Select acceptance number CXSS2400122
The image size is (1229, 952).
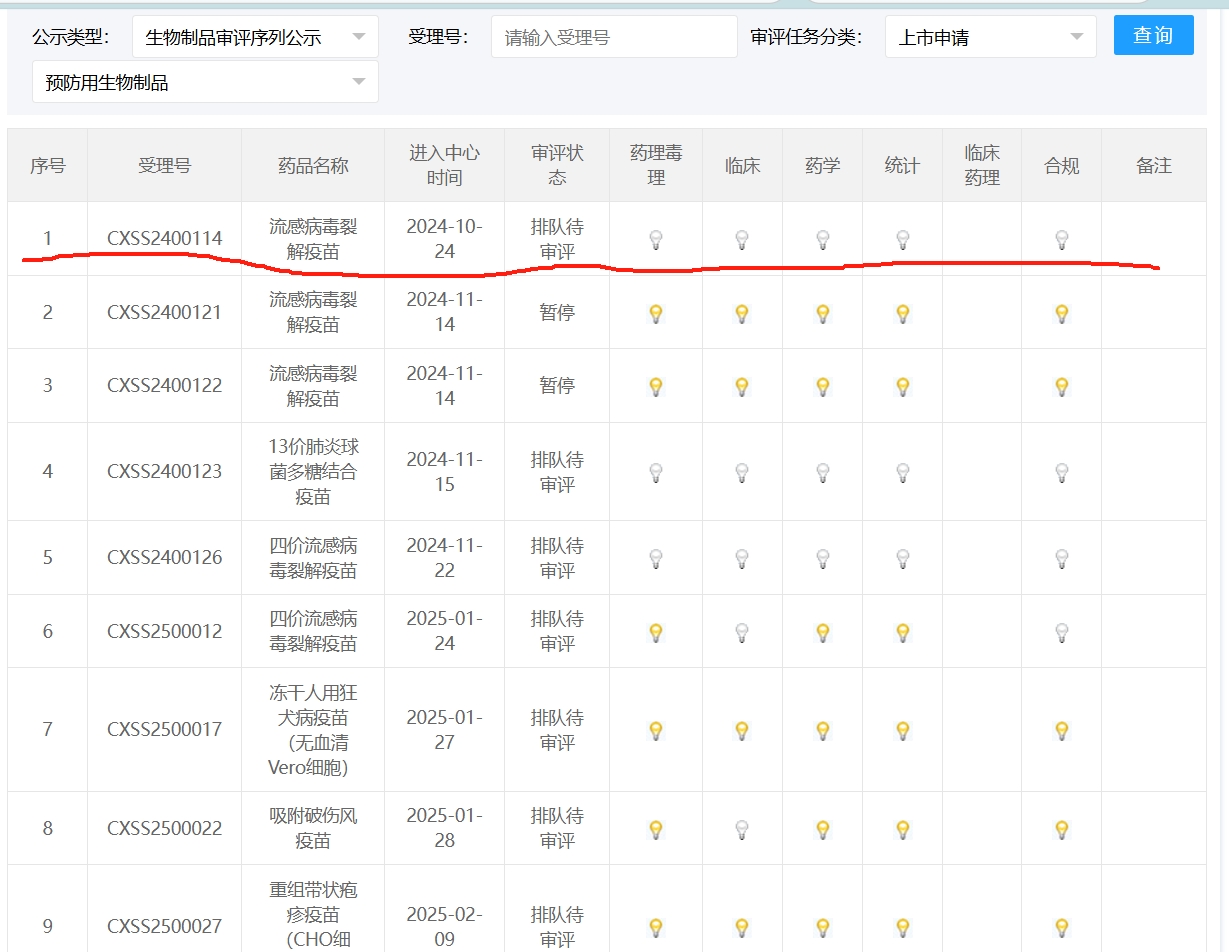(165, 385)
